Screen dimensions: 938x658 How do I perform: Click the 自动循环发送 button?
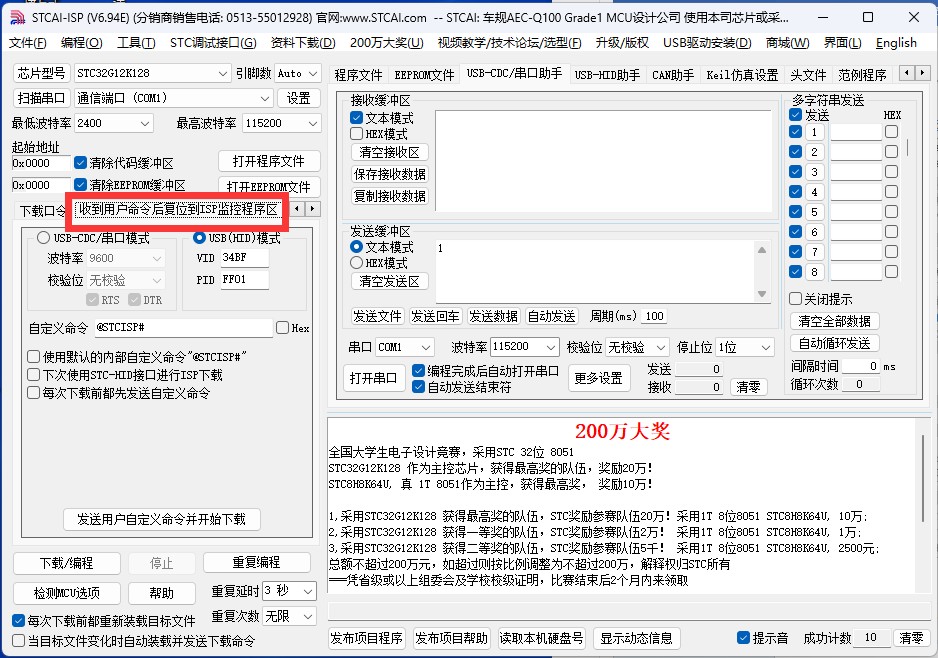coord(835,343)
